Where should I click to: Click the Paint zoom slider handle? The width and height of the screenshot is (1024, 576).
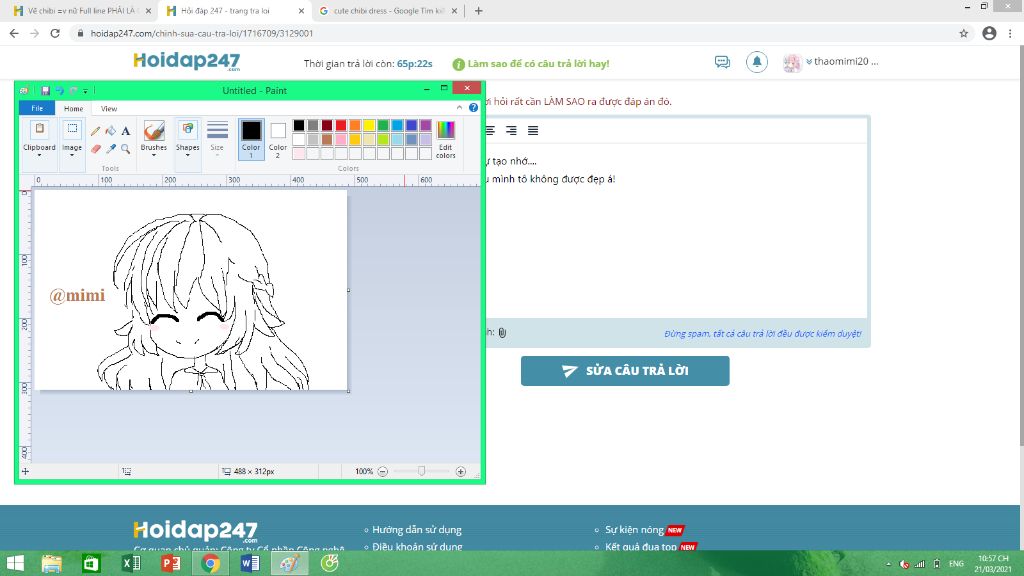point(421,471)
